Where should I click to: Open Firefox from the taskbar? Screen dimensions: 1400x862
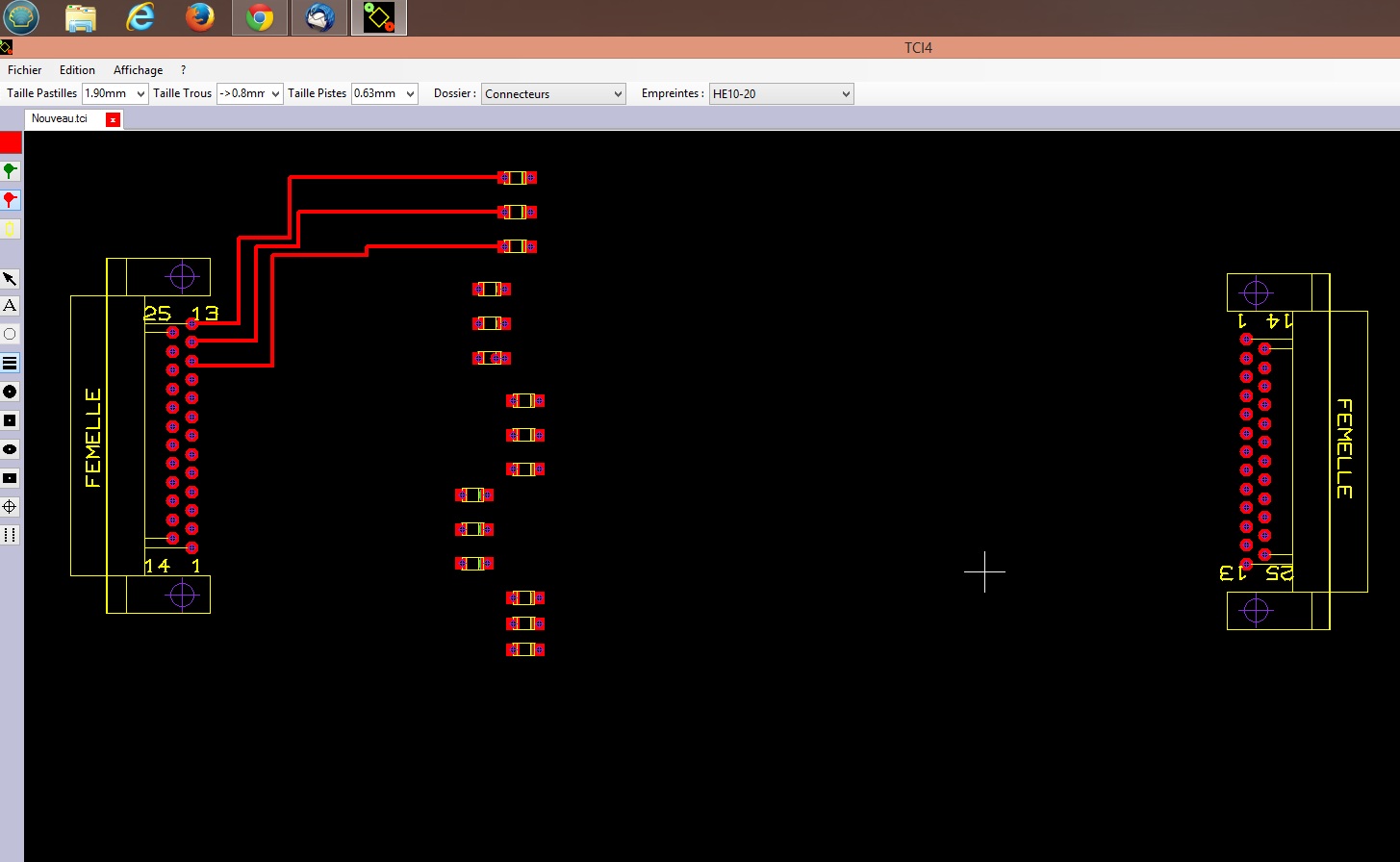pyautogui.click(x=200, y=17)
